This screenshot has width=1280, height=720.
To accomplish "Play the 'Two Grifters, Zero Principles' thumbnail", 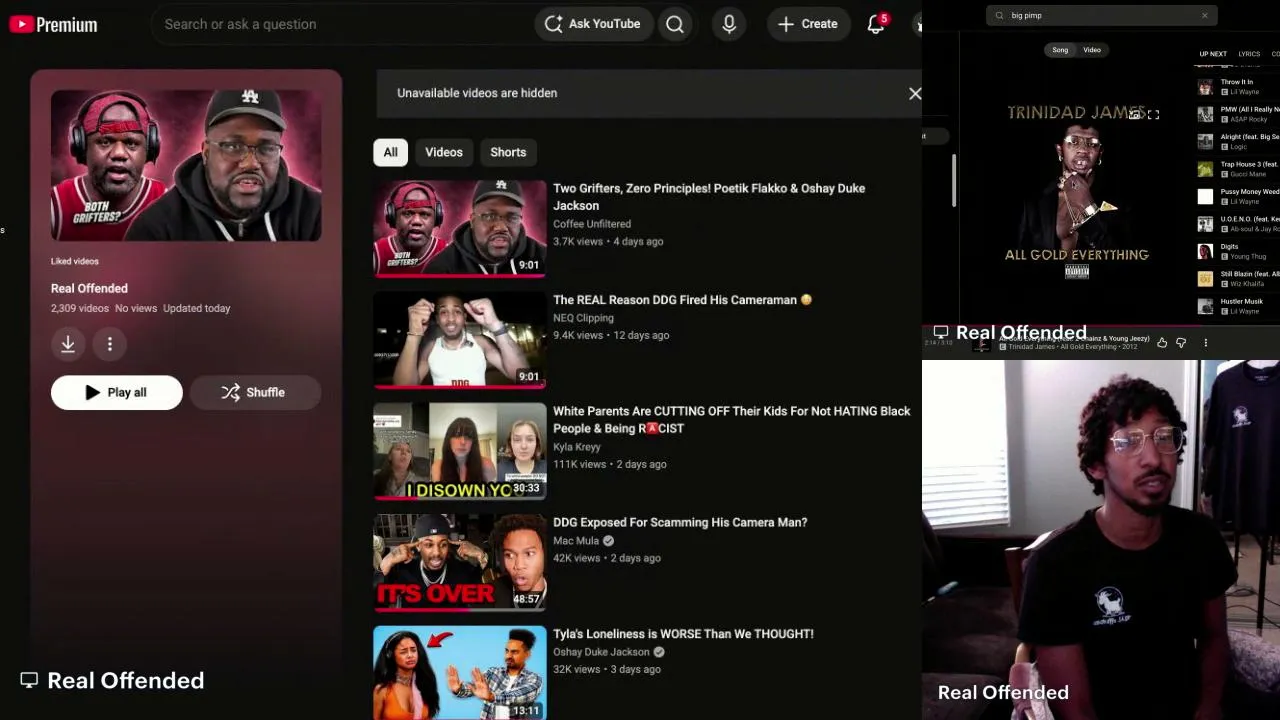I will point(460,228).
